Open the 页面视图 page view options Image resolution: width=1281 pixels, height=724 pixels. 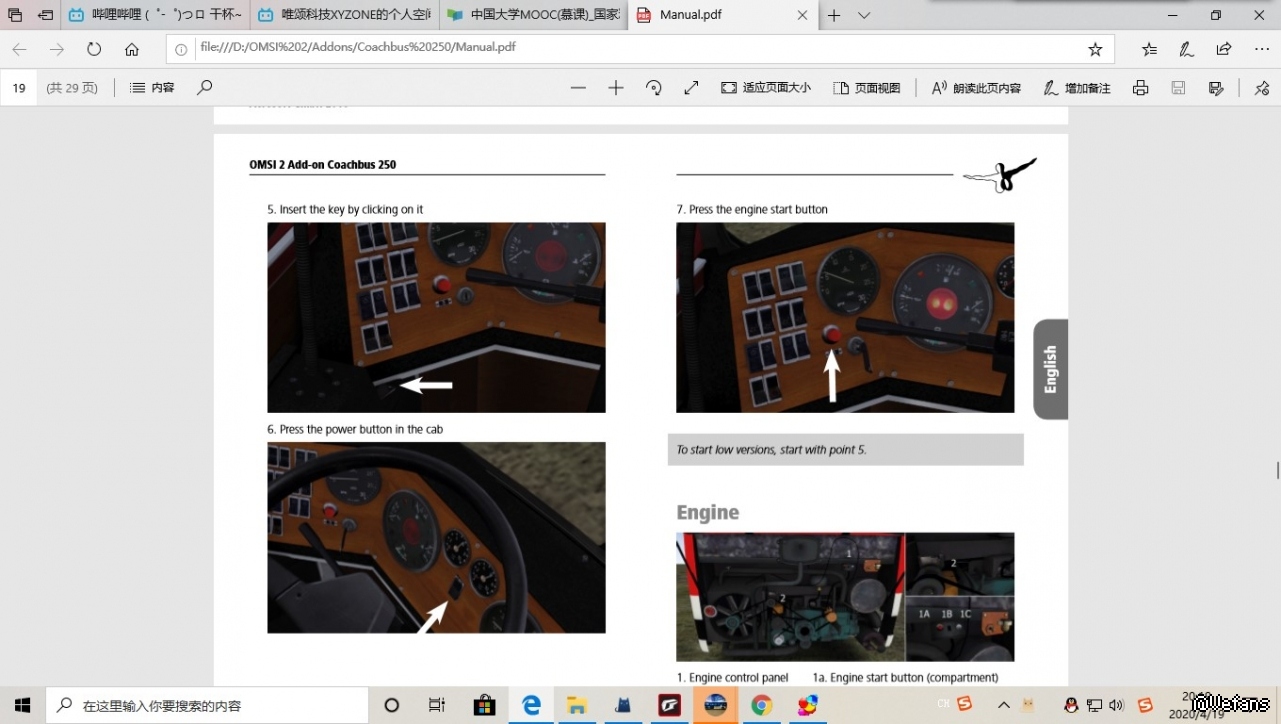pos(867,88)
